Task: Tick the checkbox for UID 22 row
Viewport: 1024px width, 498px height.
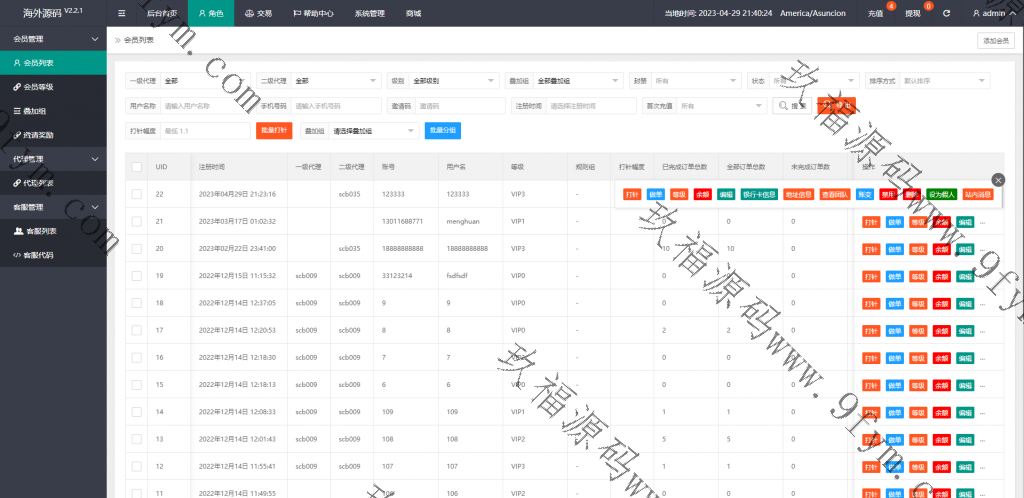Action: [136, 194]
